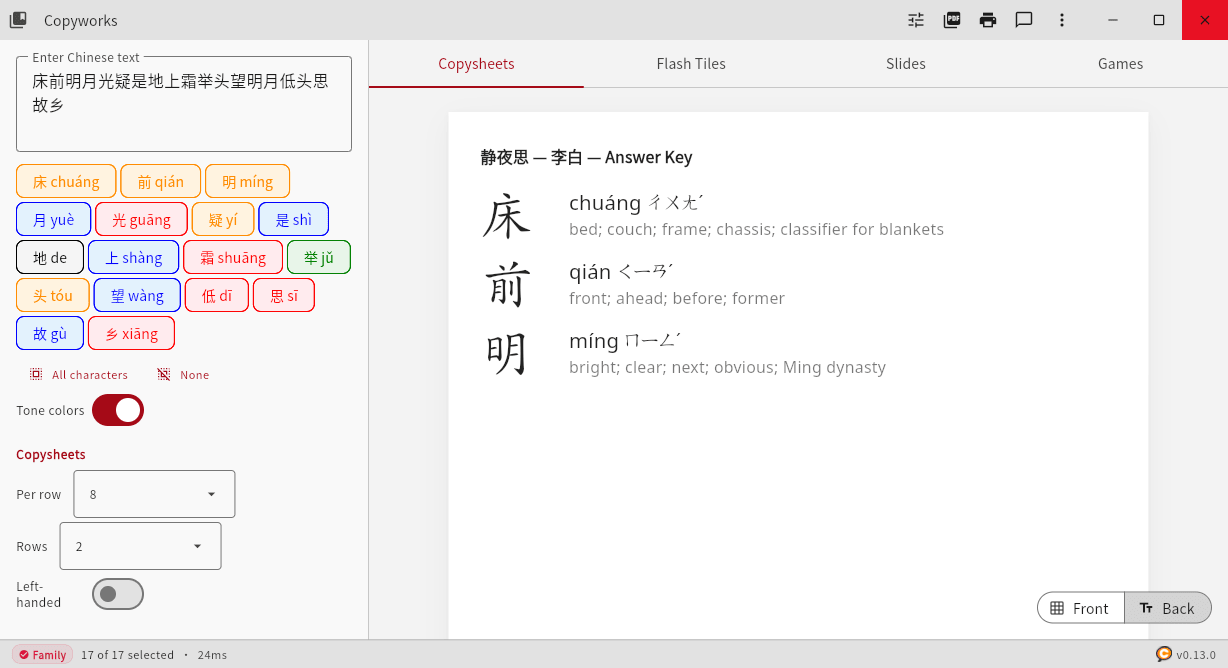Click the print icon
This screenshot has width=1228, height=668.
coord(987,20)
